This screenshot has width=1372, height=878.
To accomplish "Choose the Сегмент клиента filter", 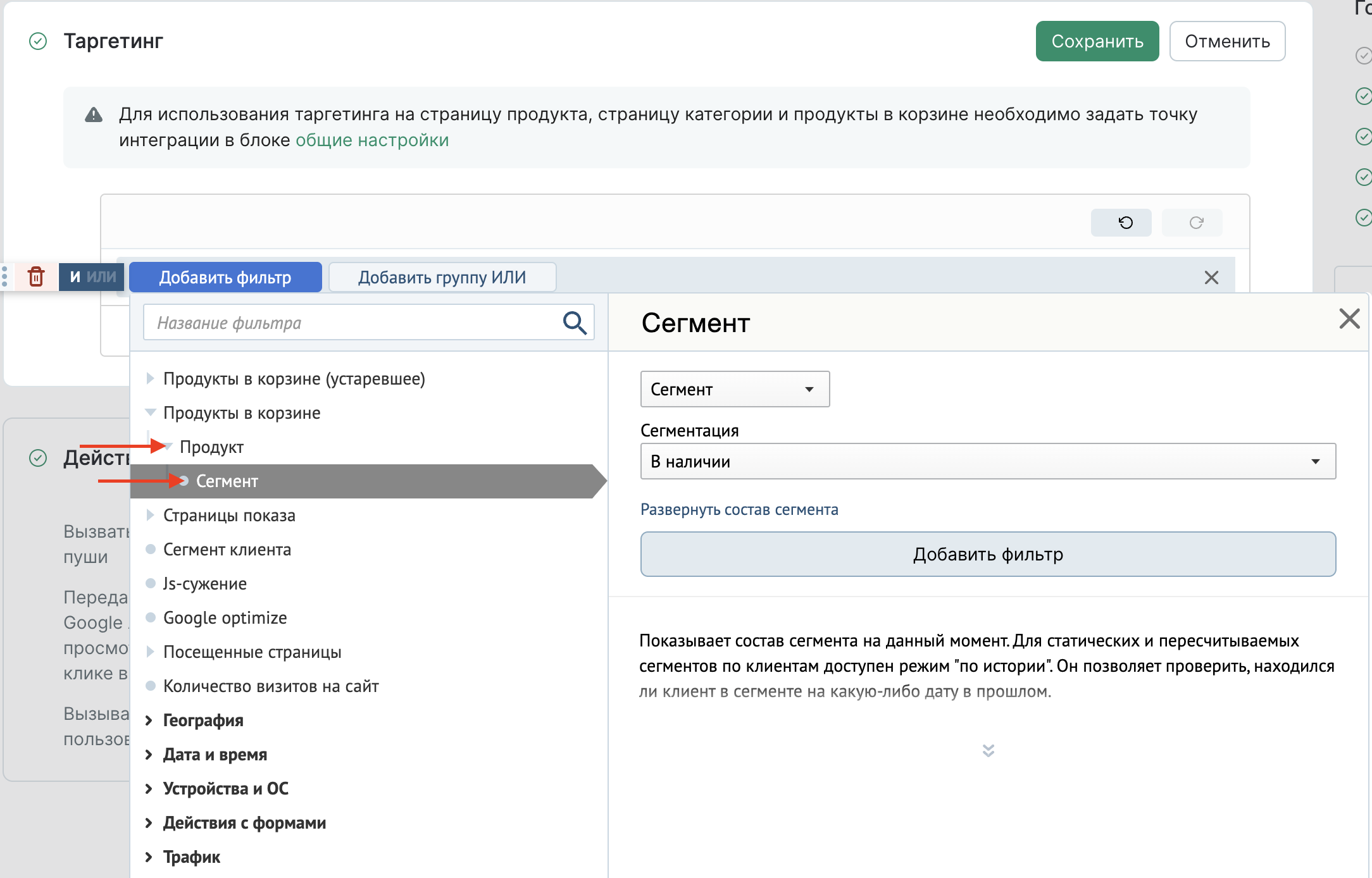I will (x=227, y=549).
